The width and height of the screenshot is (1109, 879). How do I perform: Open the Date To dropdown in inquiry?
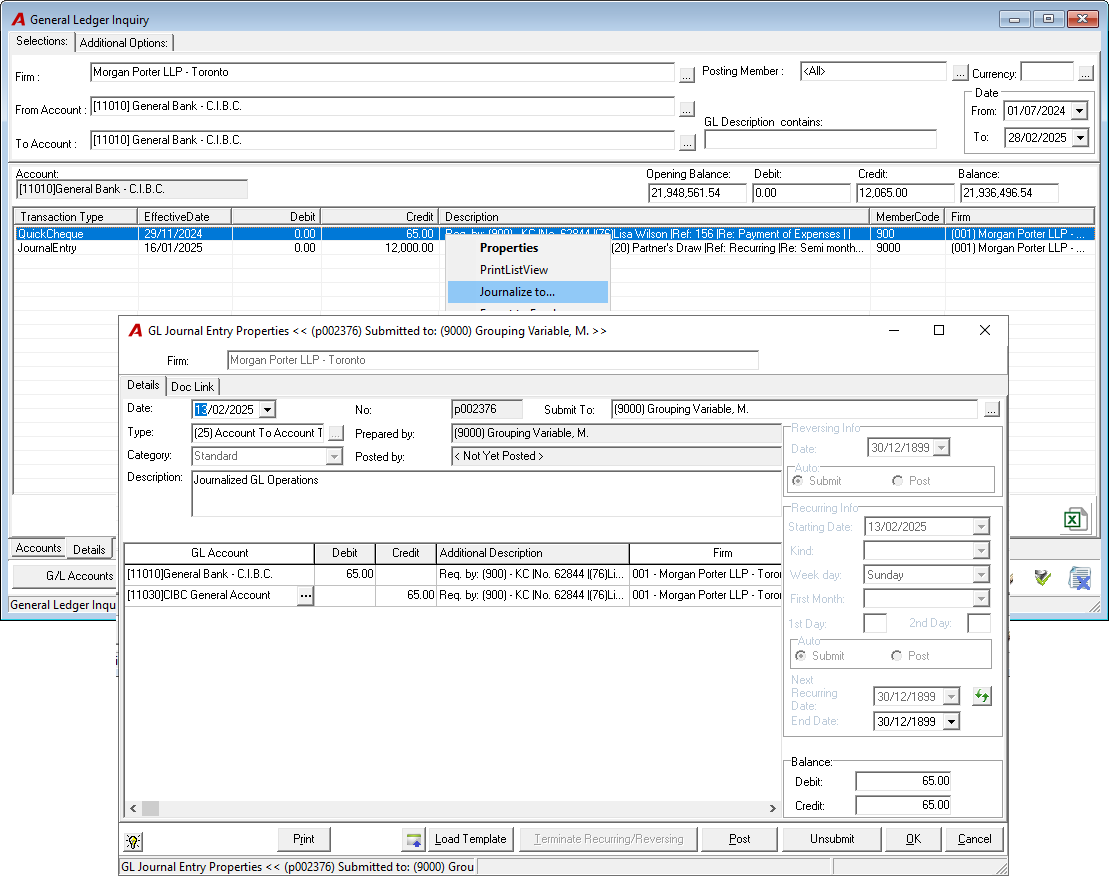1079,138
